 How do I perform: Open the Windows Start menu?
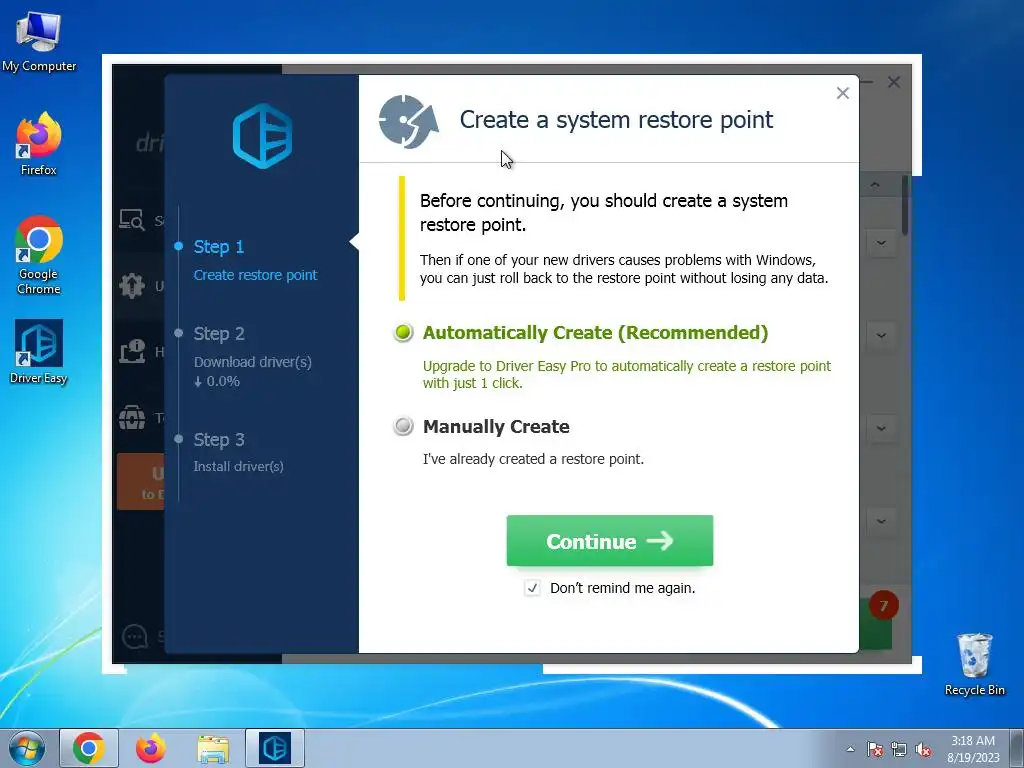point(27,748)
